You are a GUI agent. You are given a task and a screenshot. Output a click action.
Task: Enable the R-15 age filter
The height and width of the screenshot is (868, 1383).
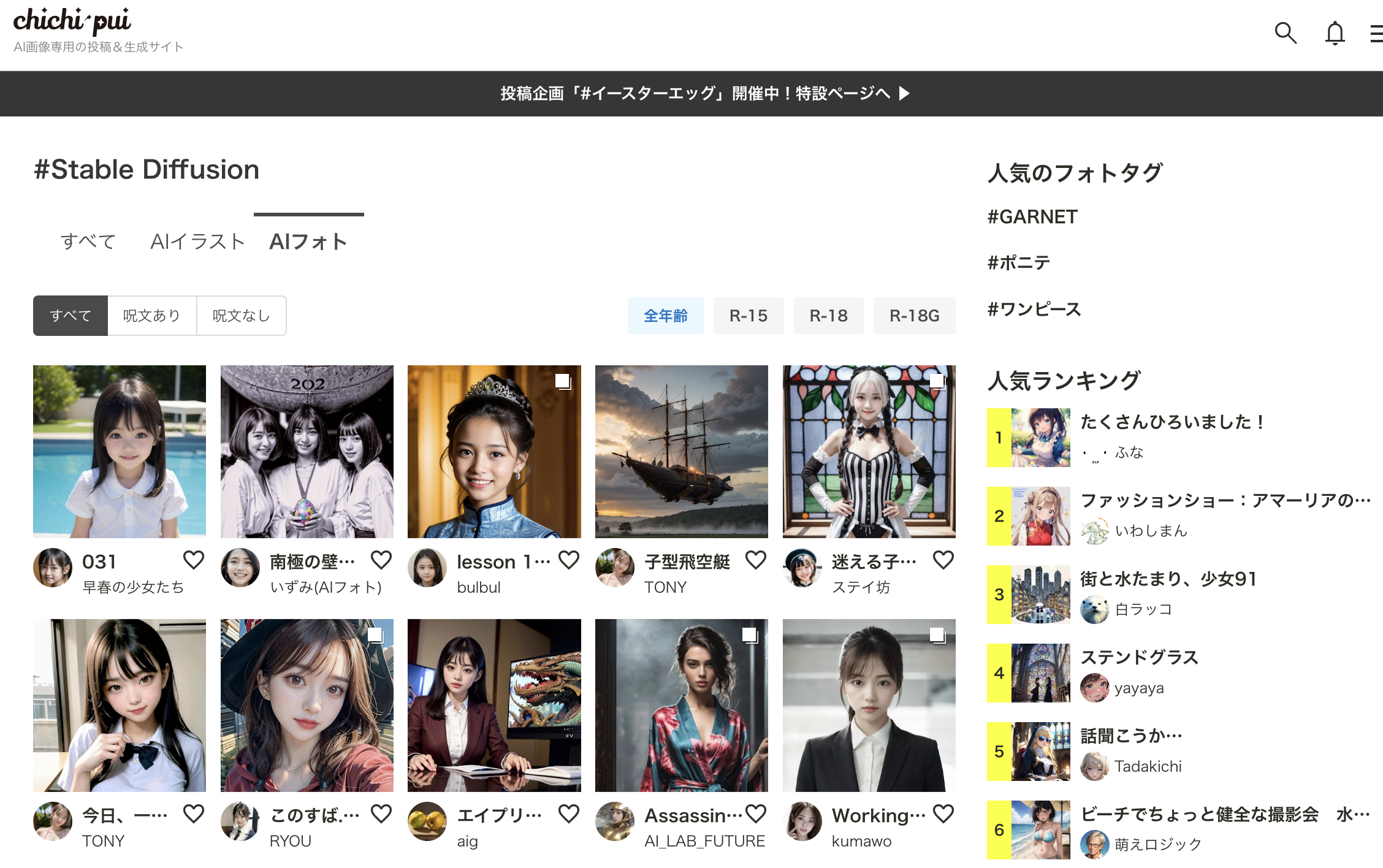(748, 316)
